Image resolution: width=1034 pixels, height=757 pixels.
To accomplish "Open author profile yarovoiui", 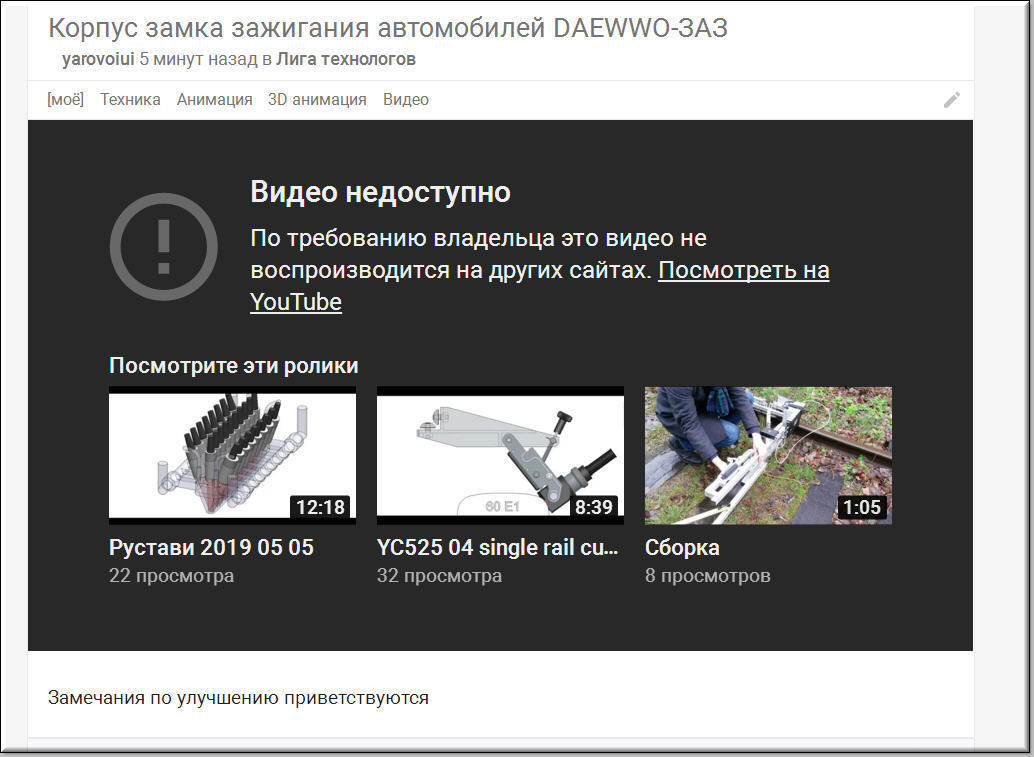I will point(98,59).
